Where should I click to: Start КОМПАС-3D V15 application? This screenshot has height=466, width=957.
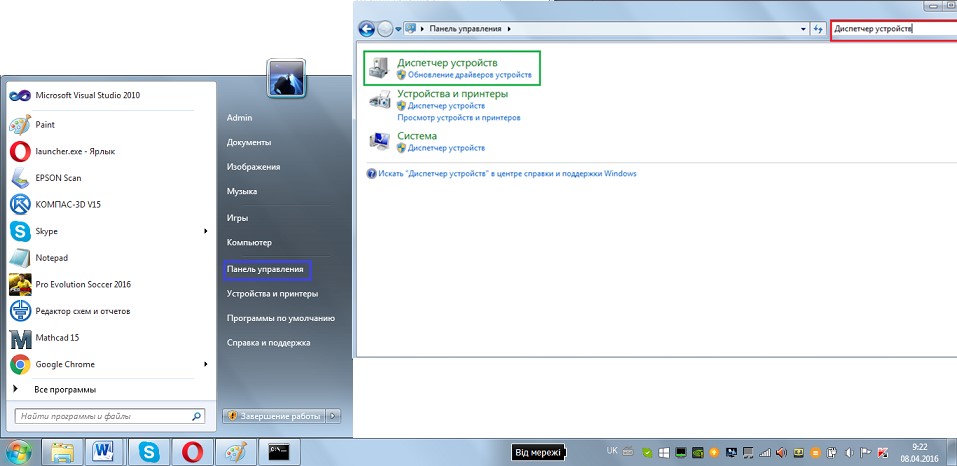68,204
